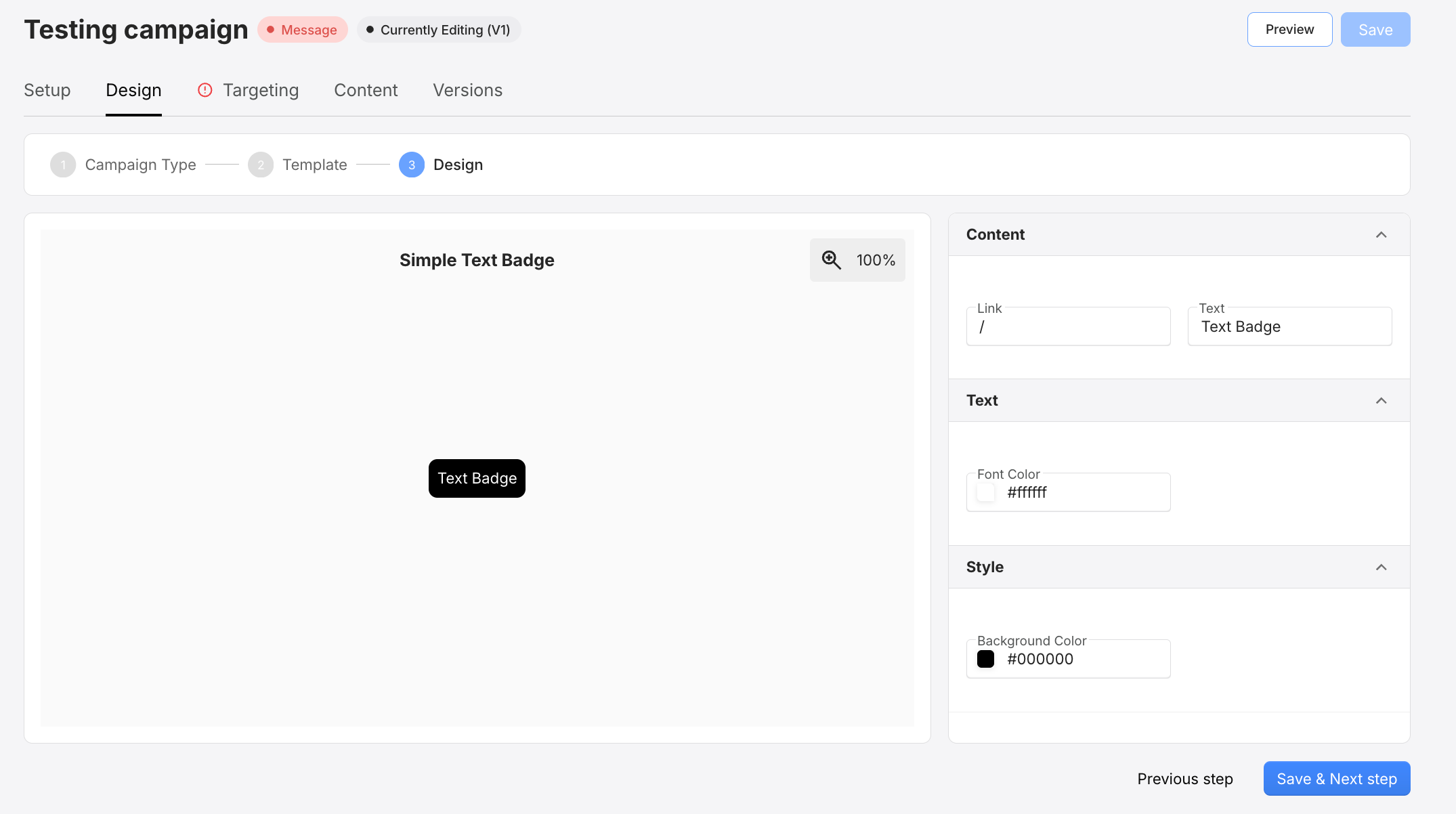Open the Setup tab

coord(47,89)
